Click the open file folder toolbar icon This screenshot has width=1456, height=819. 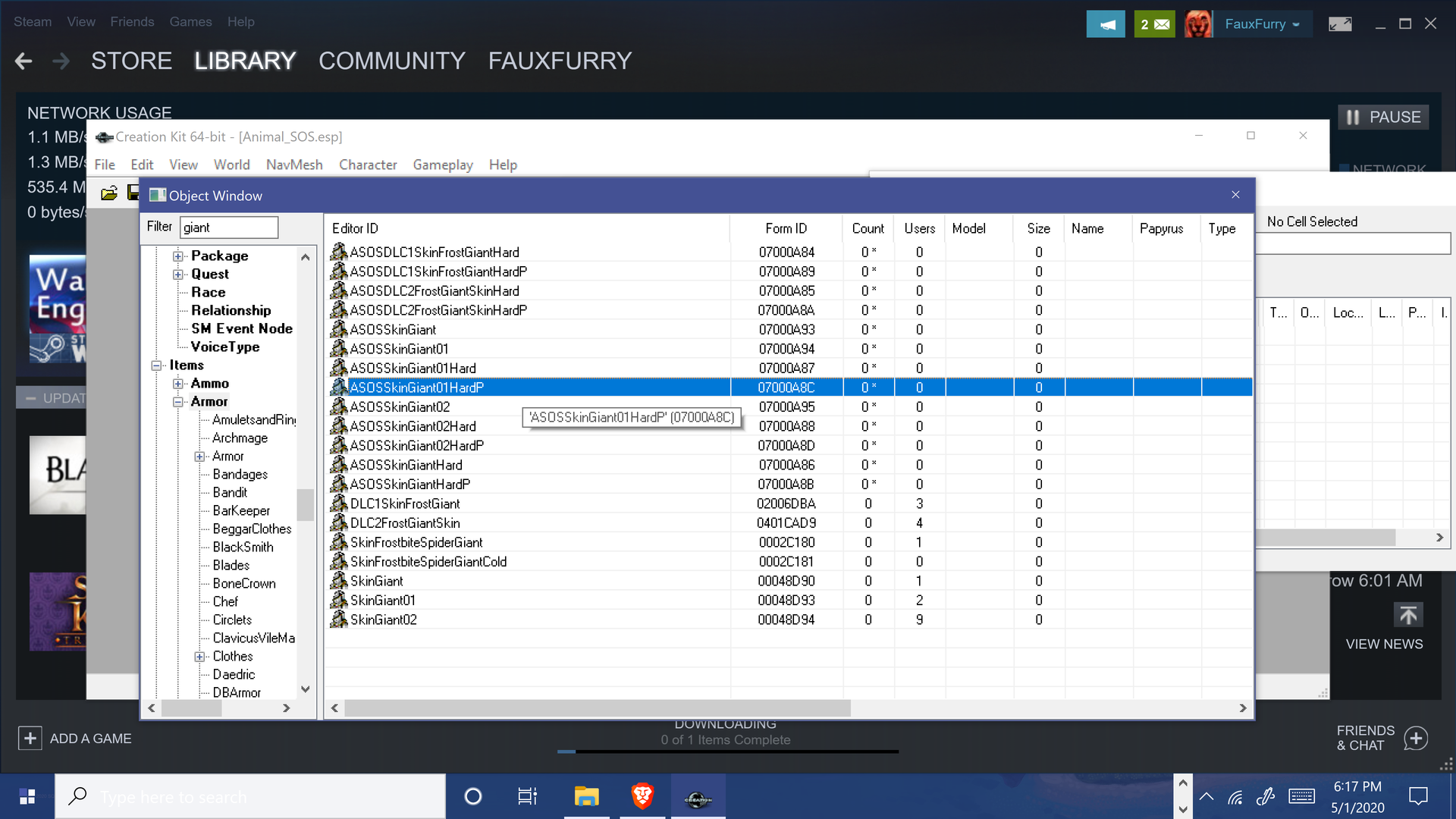click(x=109, y=193)
